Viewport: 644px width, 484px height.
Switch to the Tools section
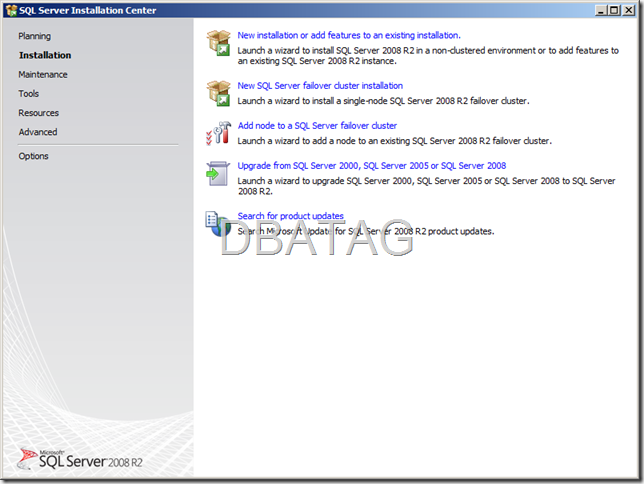click(x=28, y=94)
